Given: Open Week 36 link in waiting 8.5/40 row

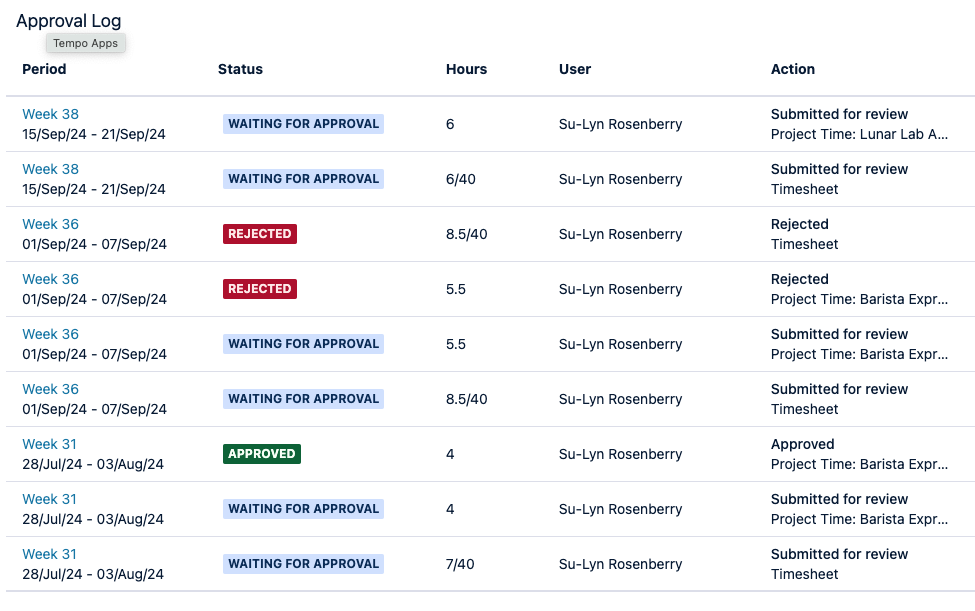Looking at the screenshot, I should tap(50, 389).
